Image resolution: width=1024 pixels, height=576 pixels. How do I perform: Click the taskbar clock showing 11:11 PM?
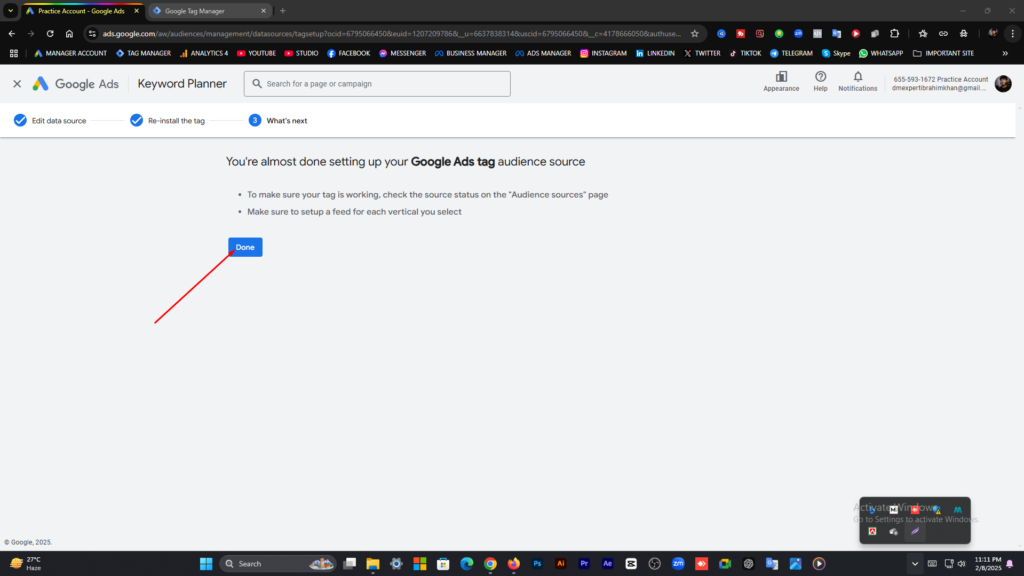(x=987, y=564)
